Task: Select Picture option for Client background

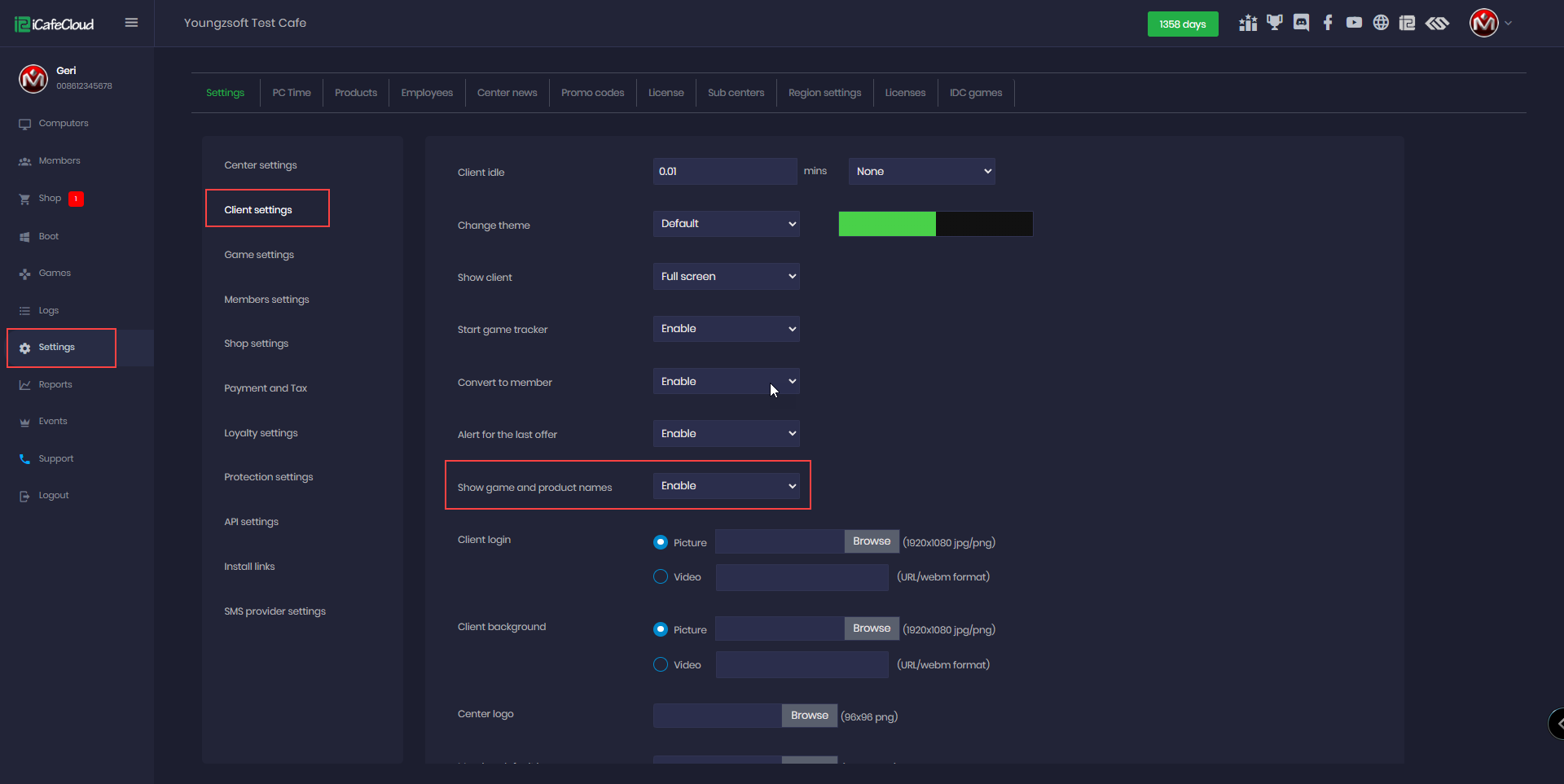Action: [661, 629]
